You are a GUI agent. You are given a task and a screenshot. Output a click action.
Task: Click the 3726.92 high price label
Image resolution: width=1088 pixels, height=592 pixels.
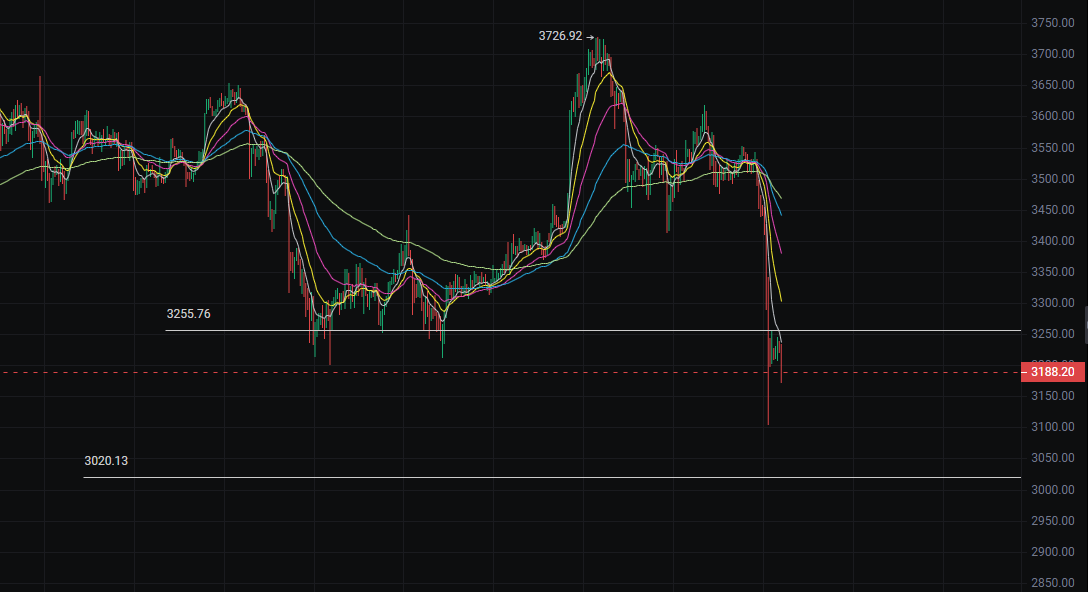[560, 36]
